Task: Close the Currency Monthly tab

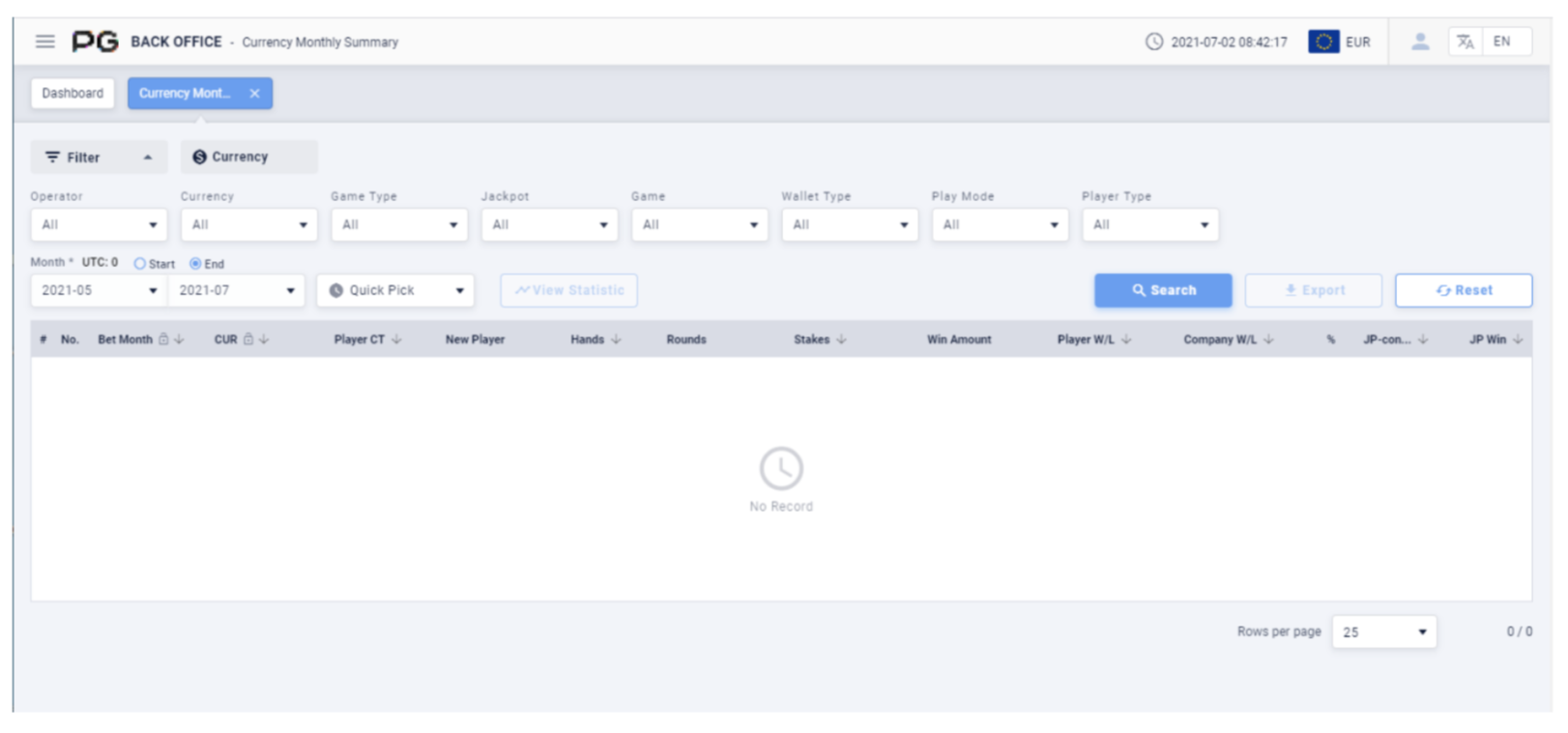Action: [254, 94]
